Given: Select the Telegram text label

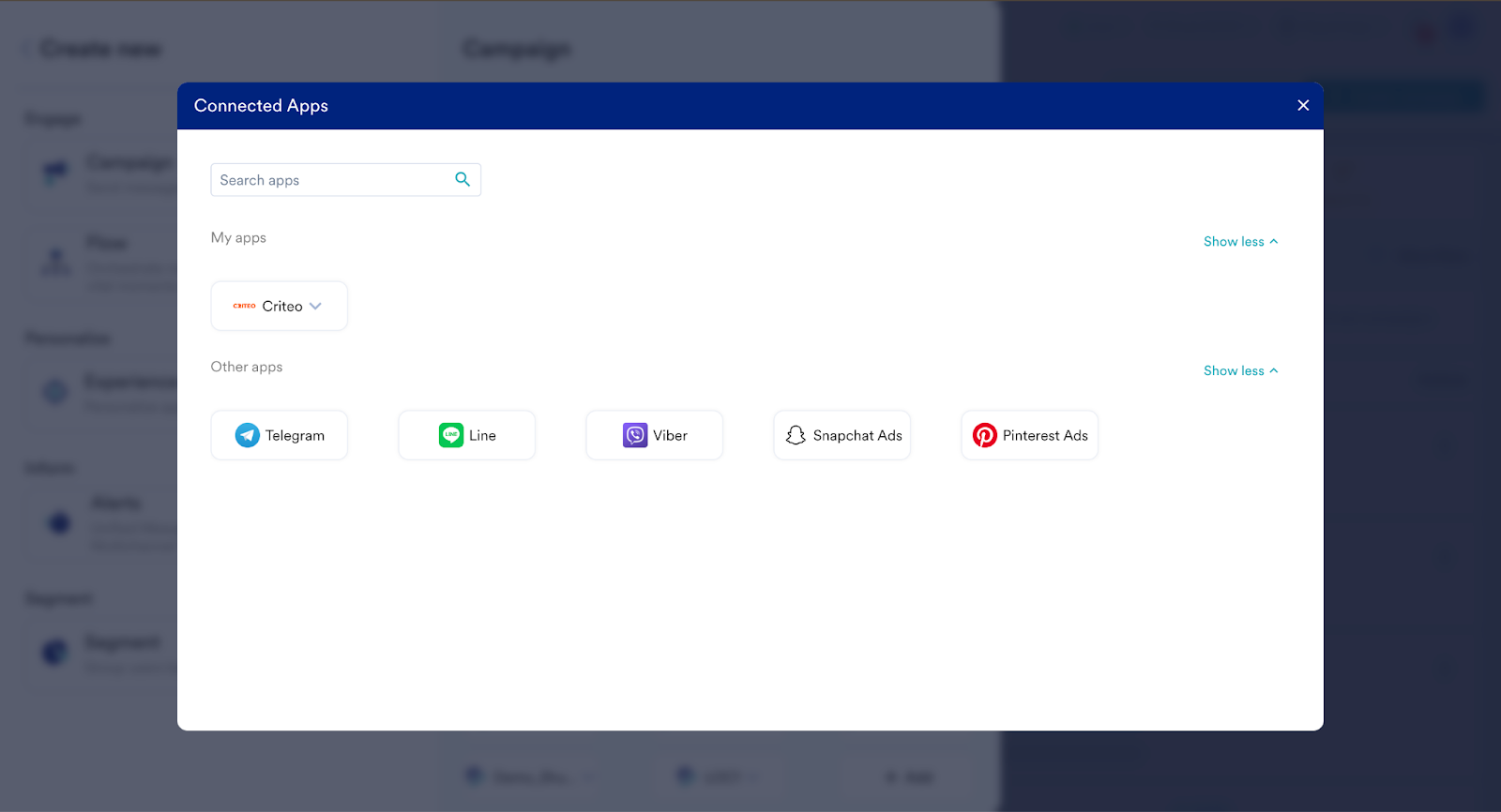Looking at the screenshot, I should coord(295,436).
